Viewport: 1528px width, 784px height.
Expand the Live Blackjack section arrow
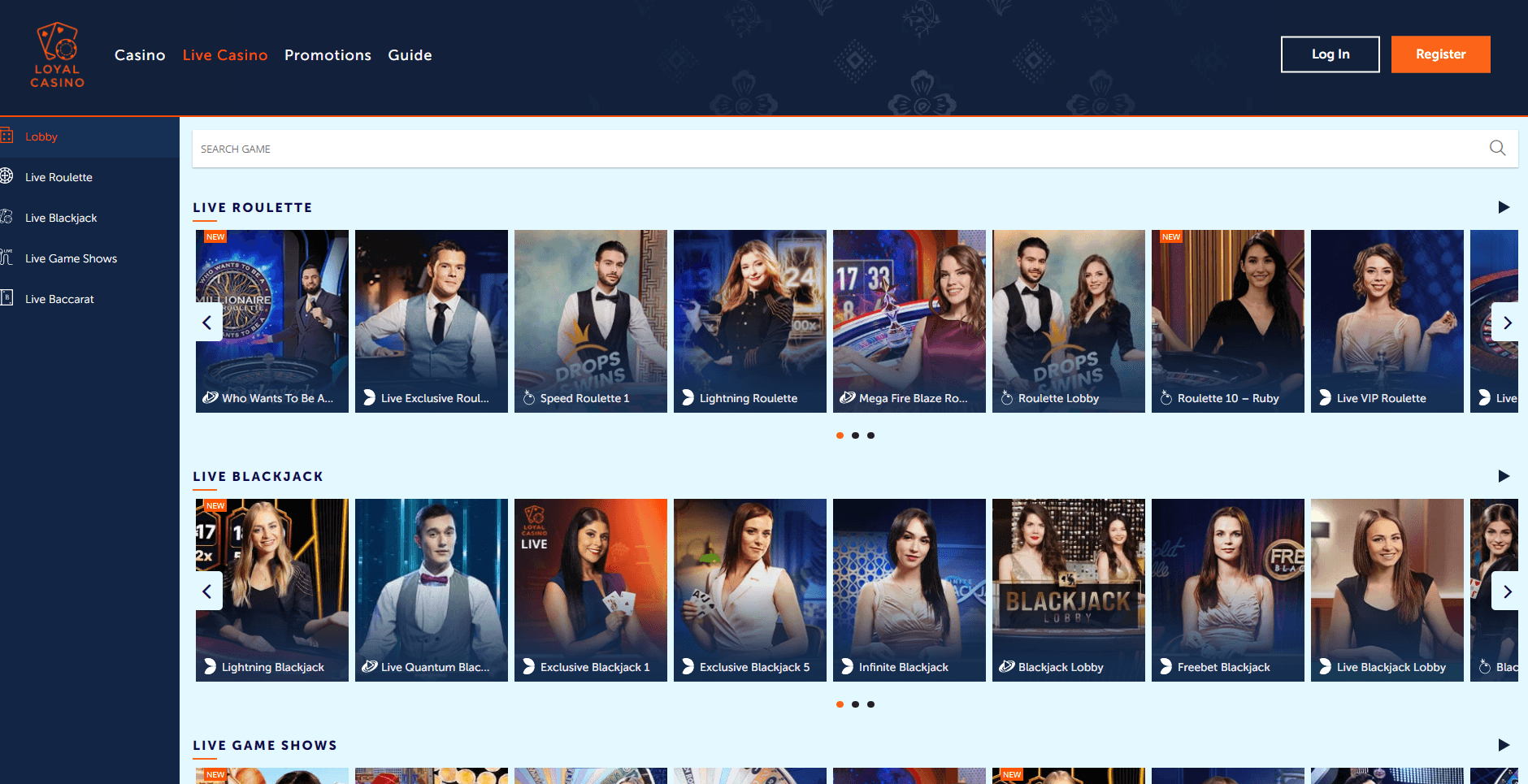click(1504, 476)
